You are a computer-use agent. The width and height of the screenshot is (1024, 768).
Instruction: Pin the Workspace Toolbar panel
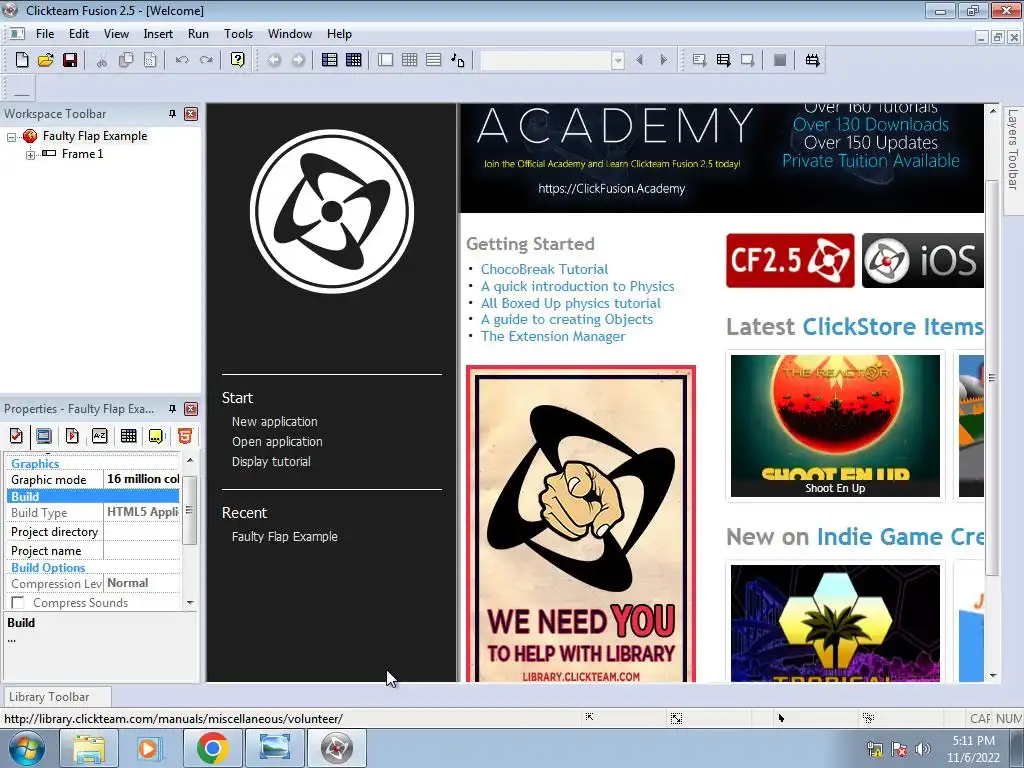point(172,114)
